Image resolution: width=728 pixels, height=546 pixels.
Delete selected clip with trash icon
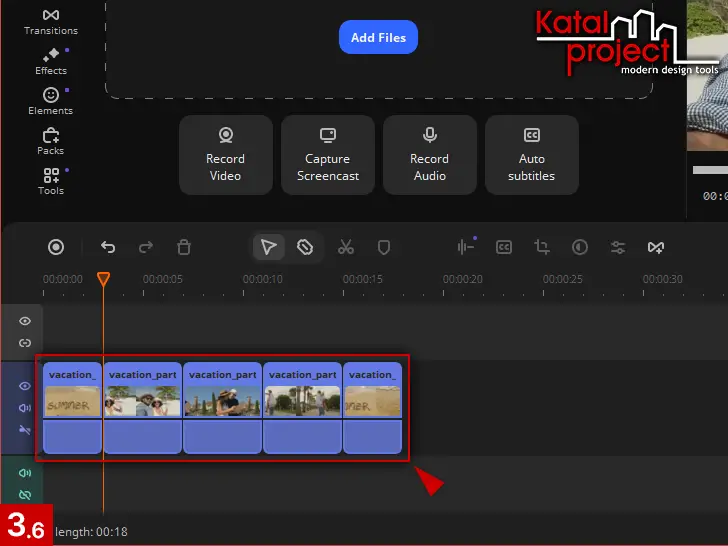184,247
